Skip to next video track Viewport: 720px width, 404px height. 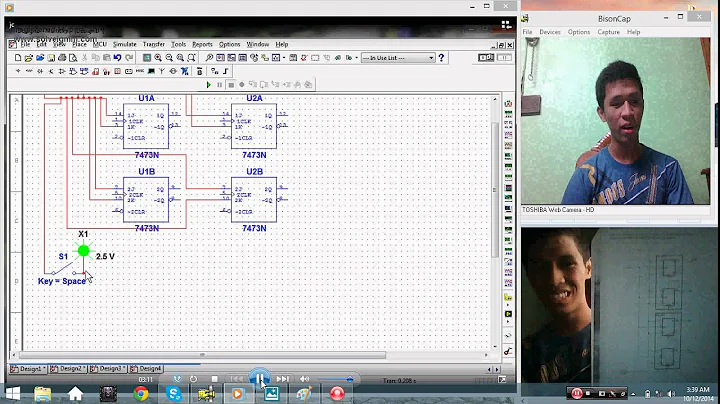click(282, 379)
